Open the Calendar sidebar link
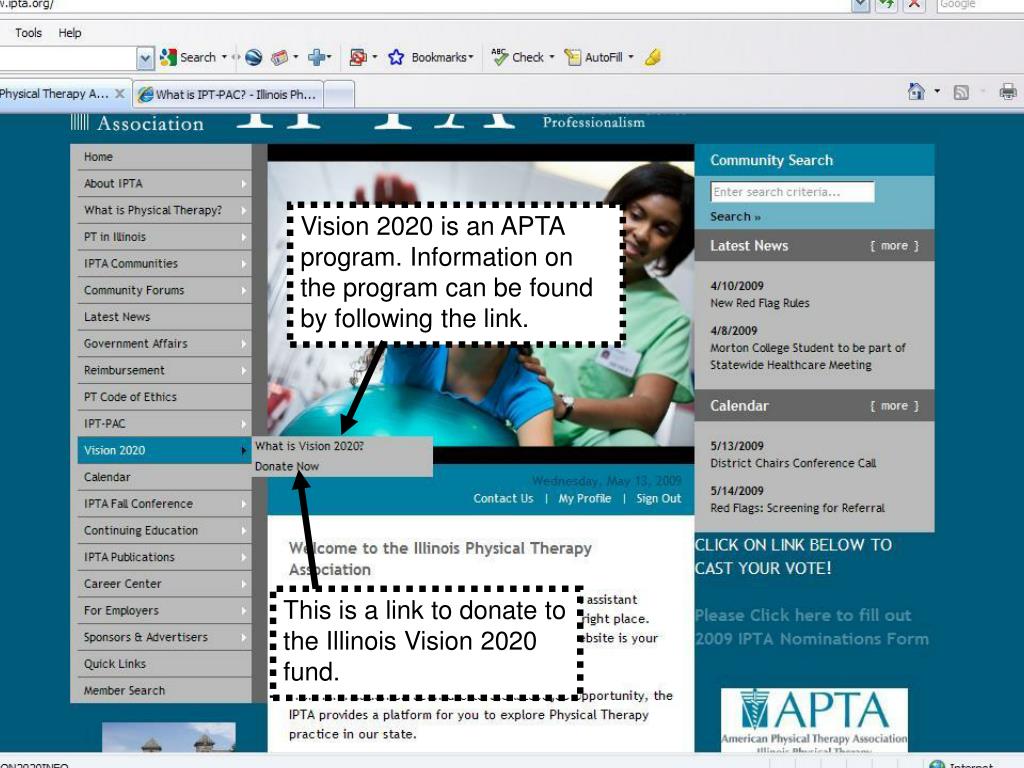This screenshot has width=1024, height=768. coord(165,477)
